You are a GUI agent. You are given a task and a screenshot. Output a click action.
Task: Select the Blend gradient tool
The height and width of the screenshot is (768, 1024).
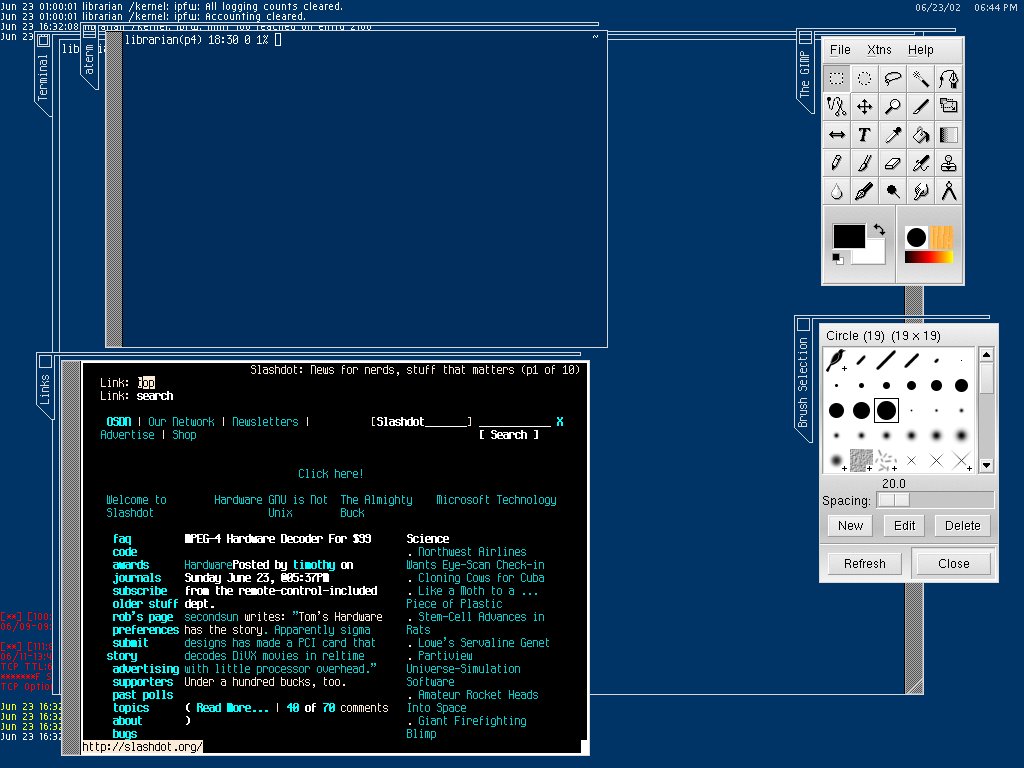click(x=949, y=135)
